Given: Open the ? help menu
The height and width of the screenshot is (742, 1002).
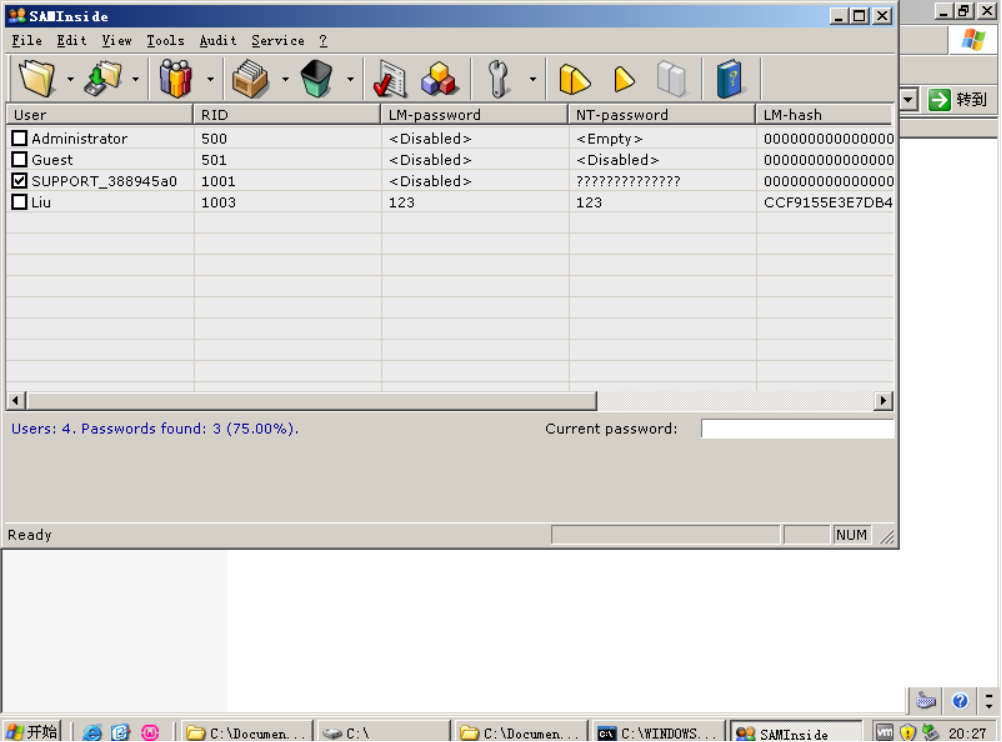Looking at the screenshot, I should [x=323, y=40].
